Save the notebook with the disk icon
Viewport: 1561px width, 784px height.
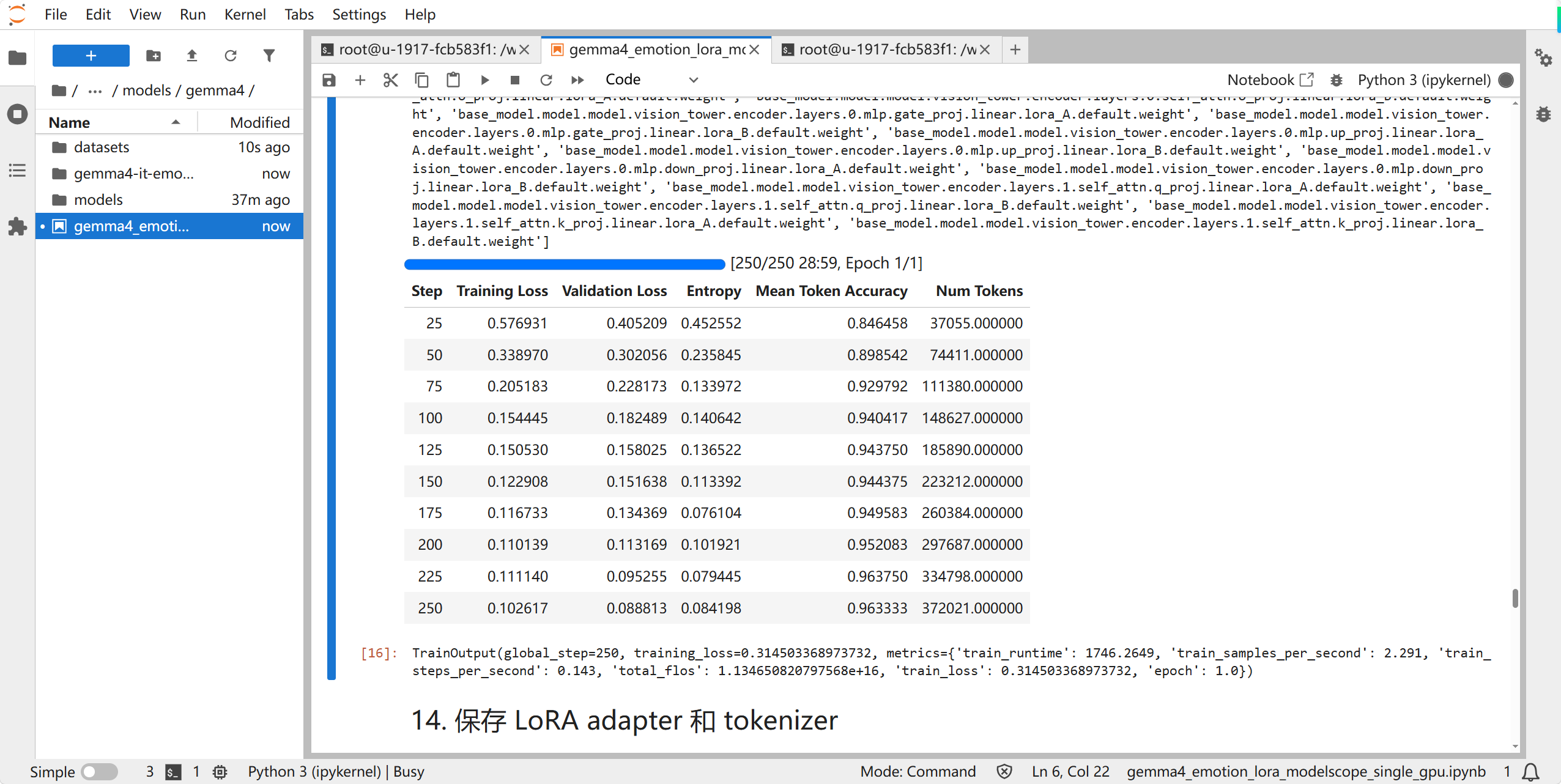pyautogui.click(x=329, y=80)
